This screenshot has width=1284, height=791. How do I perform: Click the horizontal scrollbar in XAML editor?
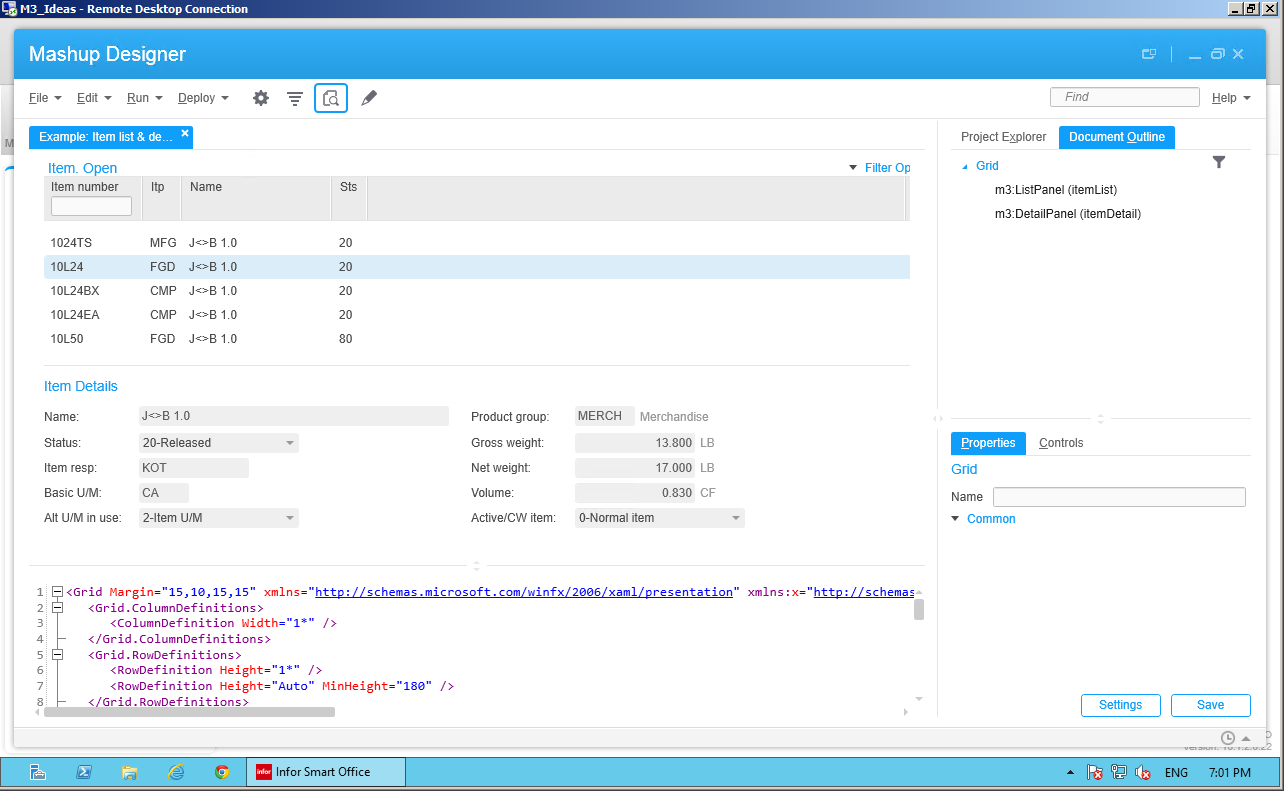(190, 712)
